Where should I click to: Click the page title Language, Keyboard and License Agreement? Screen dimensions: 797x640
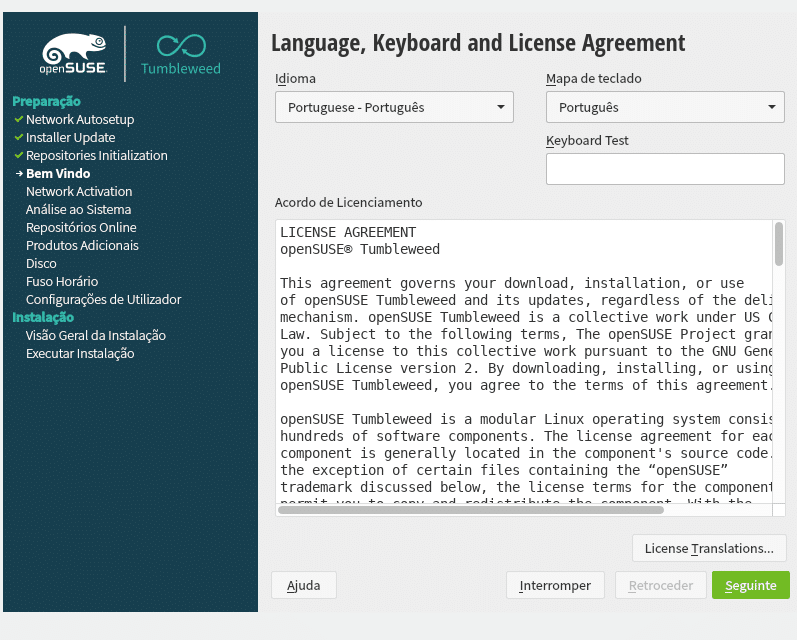(x=478, y=43)
